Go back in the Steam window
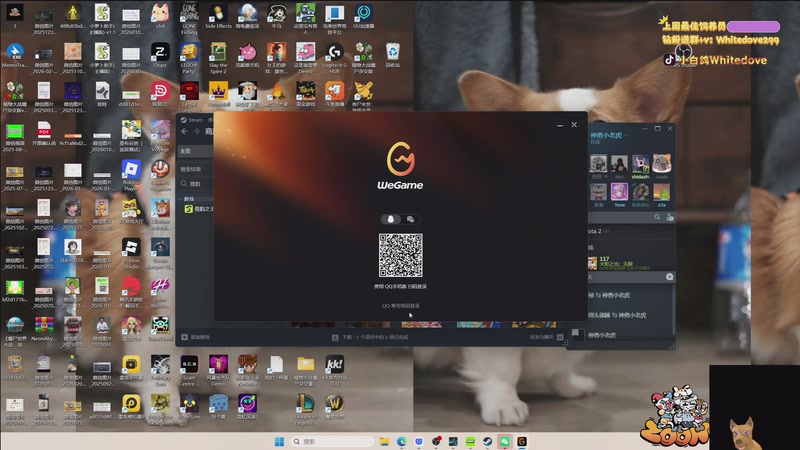 (x=185, y=132)
